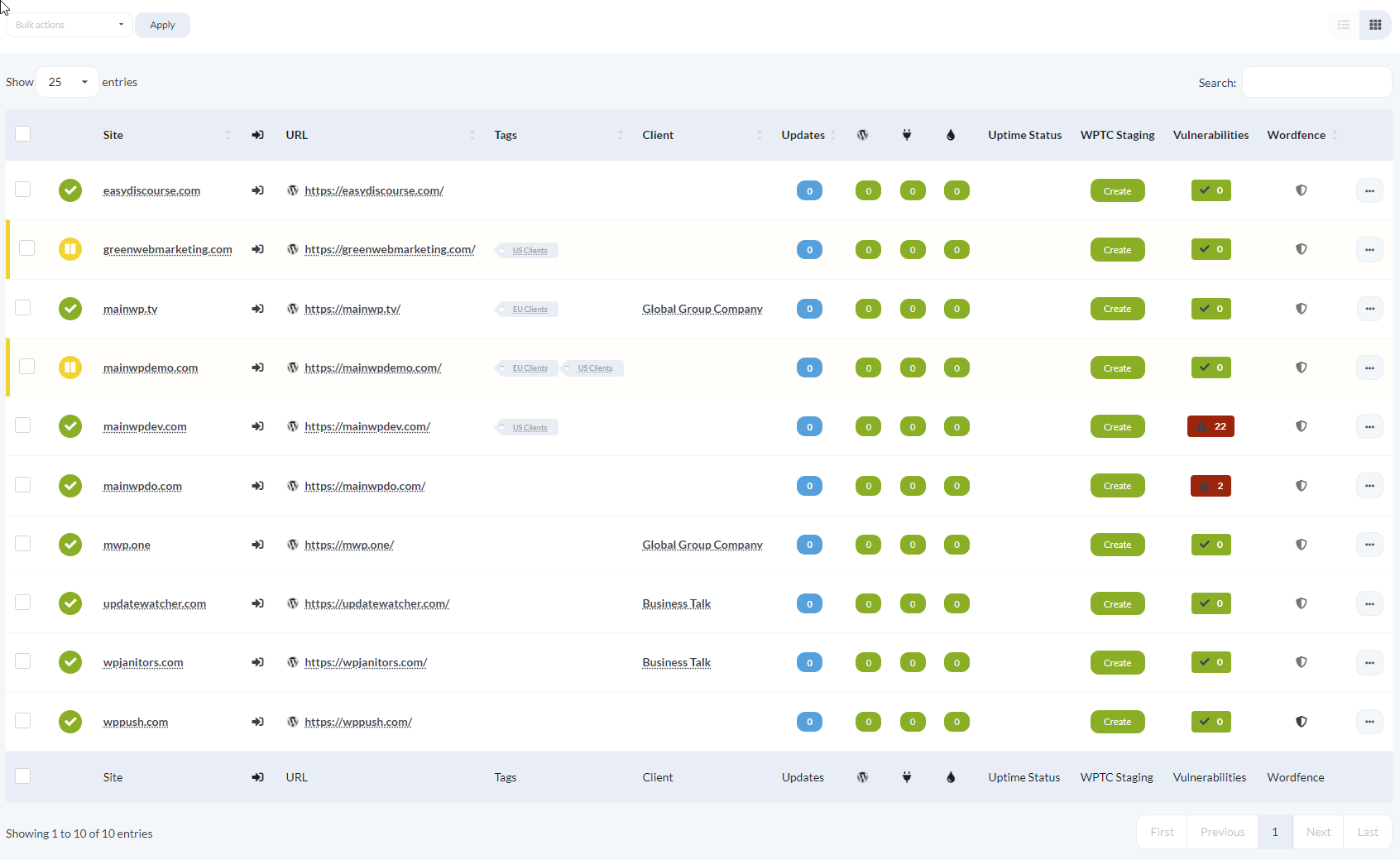Check the mwp.one row checkbox
This screenshot has width=1400, height=860.
pos(23,544)
